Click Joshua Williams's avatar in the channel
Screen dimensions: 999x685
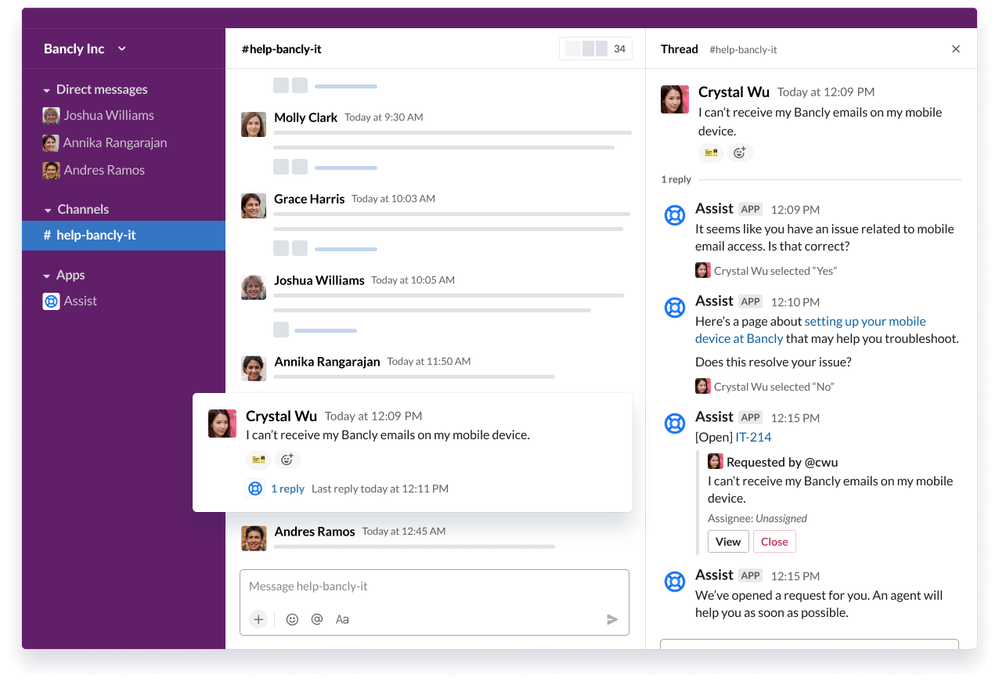tap(254, 287)
